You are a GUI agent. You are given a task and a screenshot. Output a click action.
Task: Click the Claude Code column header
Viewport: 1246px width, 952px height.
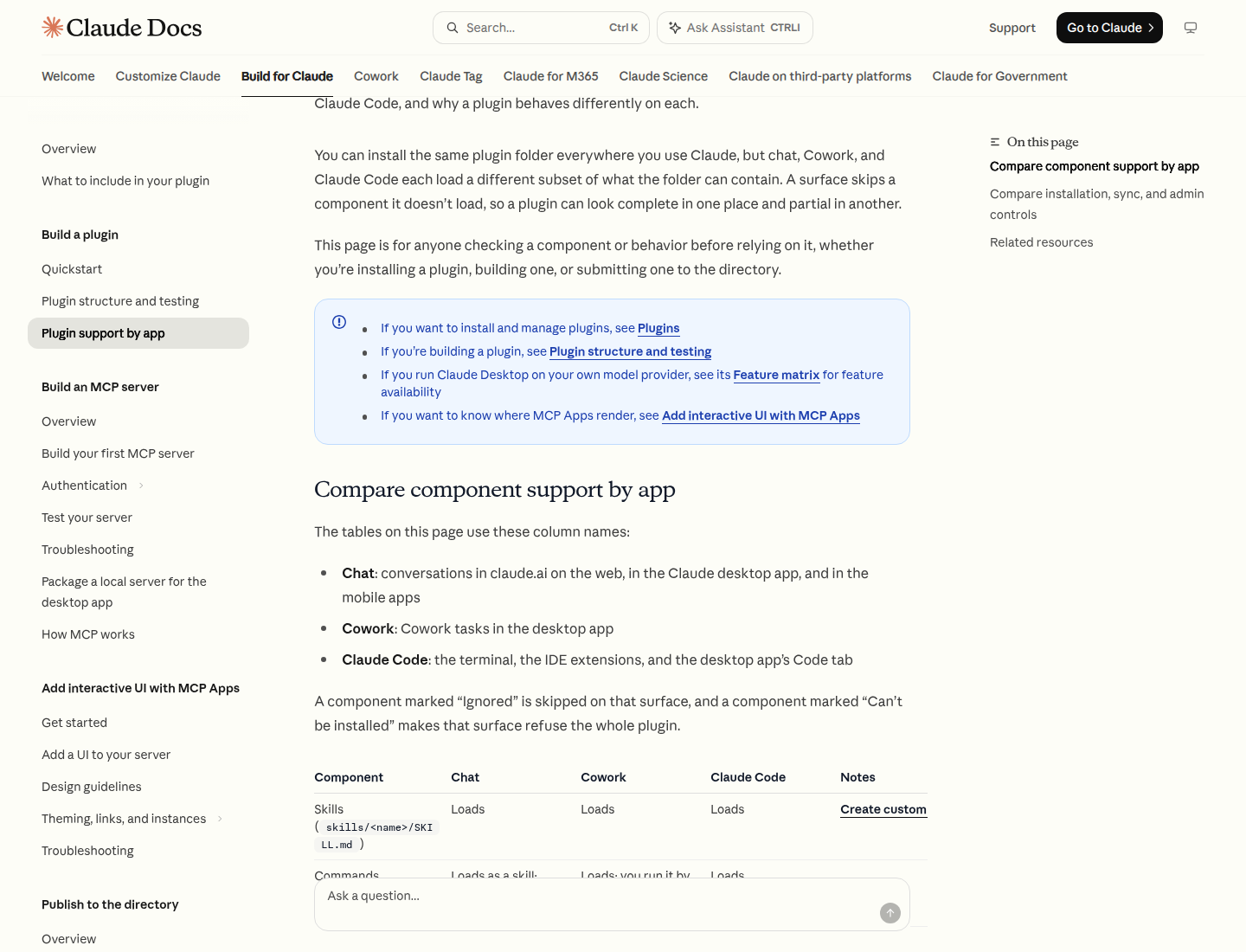click(748, 777)
